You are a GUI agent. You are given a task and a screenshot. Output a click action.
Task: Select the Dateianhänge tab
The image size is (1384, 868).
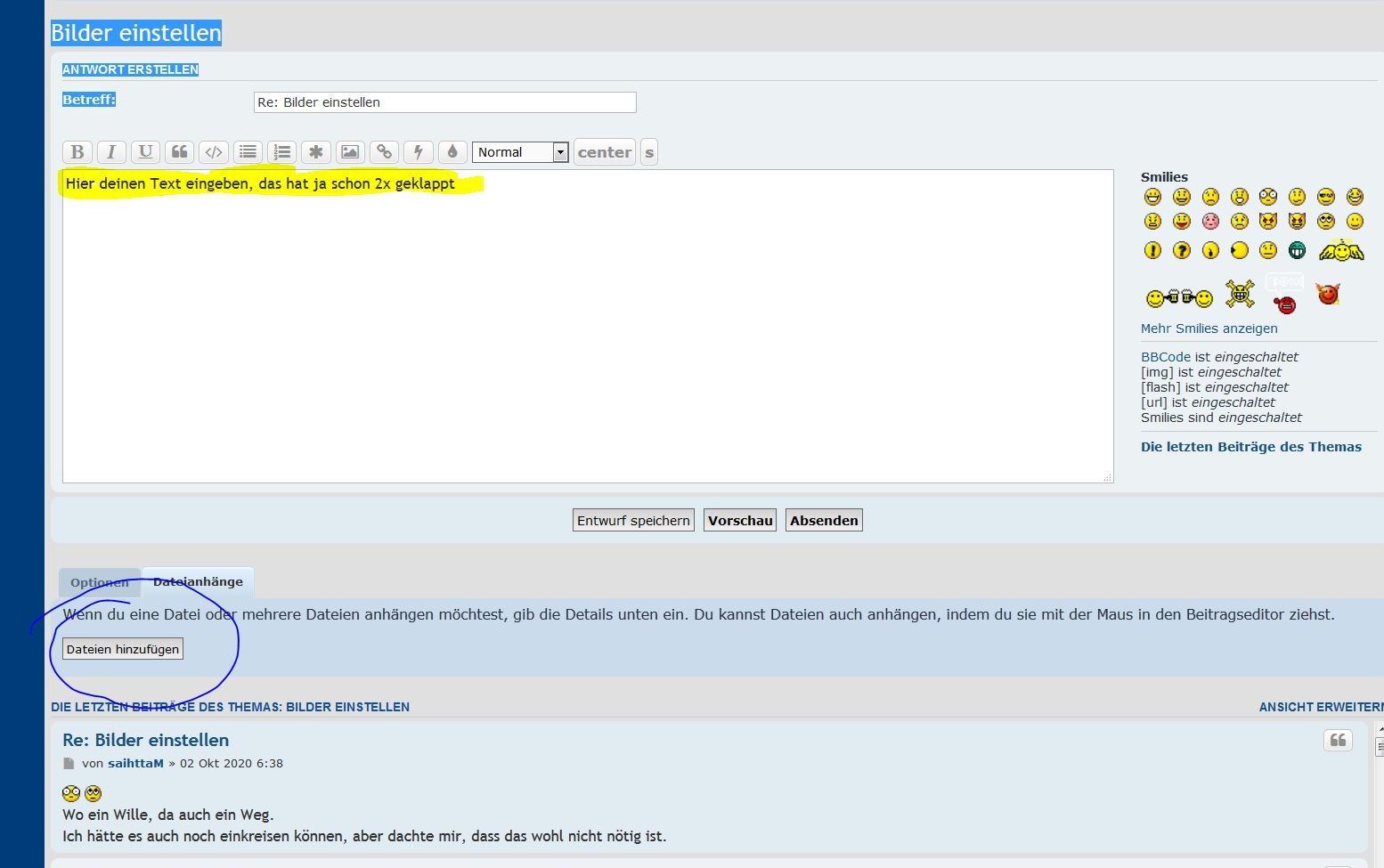(x=198, y=582)
